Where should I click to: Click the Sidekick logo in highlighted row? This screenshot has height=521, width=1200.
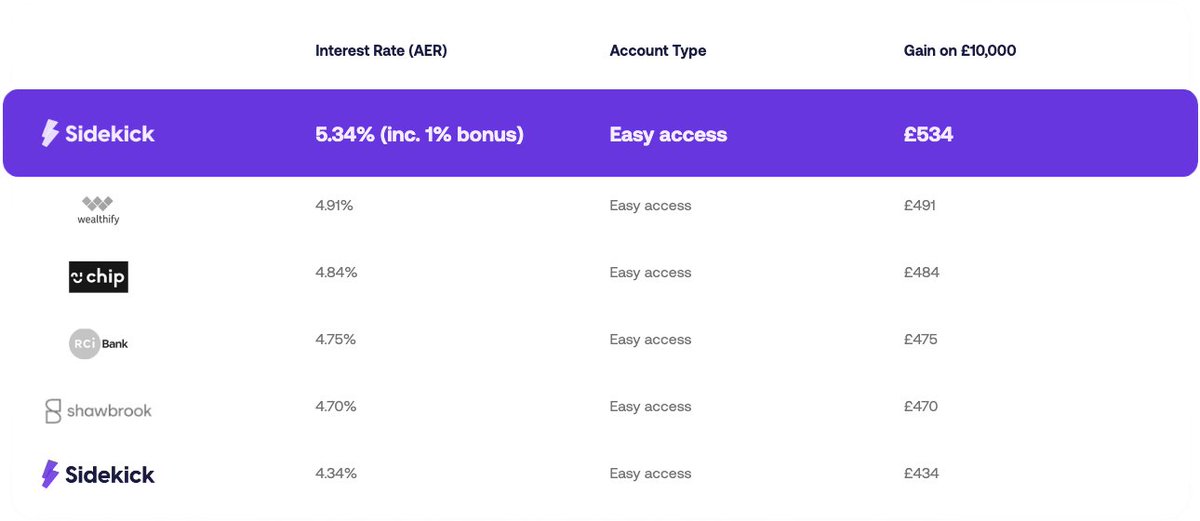(x=98, y=134)
